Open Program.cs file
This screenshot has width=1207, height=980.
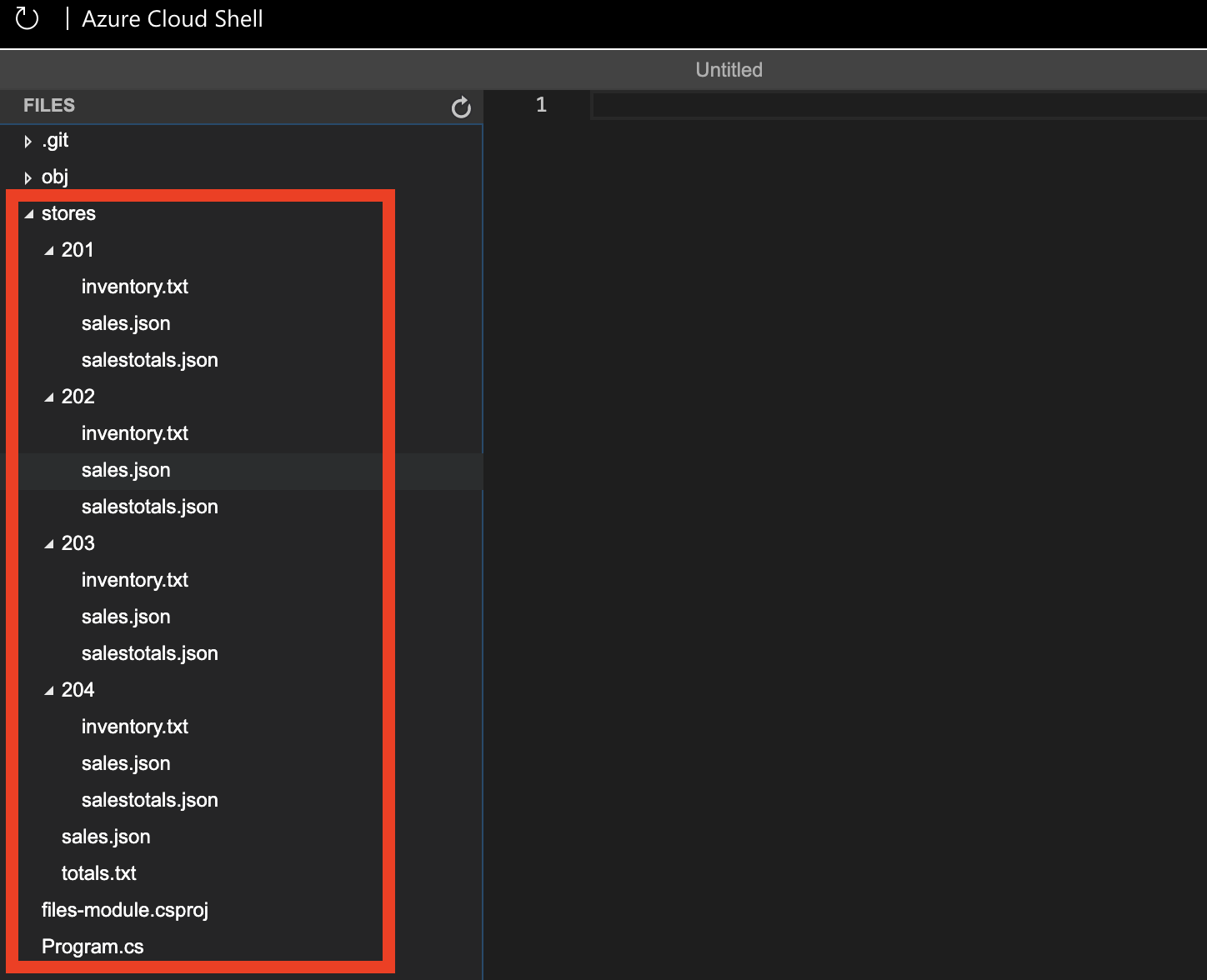pyautogui.click(x=93, y=947)
